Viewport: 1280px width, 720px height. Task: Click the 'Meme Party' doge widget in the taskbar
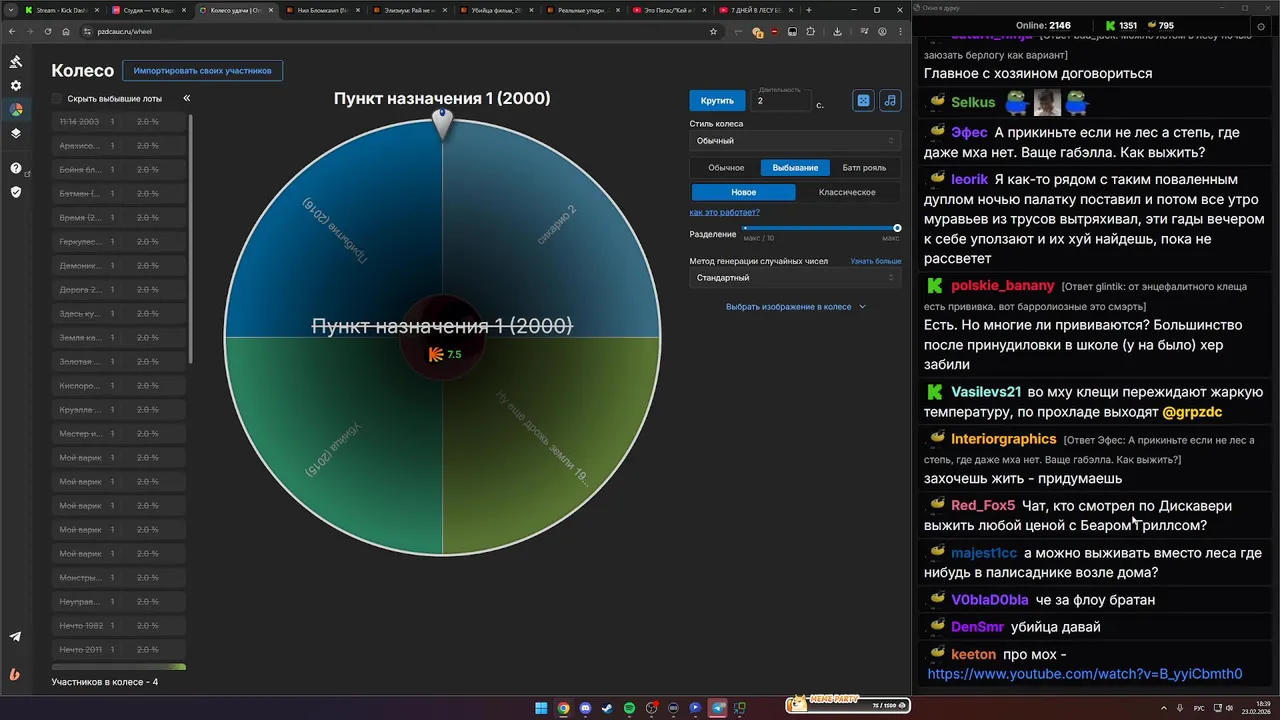coord(847,704)
